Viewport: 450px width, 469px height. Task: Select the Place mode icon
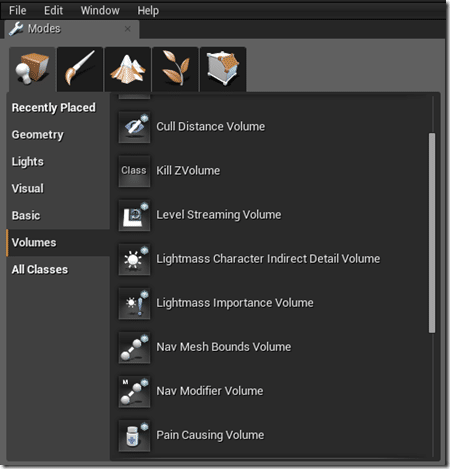[x=32, y=69]
